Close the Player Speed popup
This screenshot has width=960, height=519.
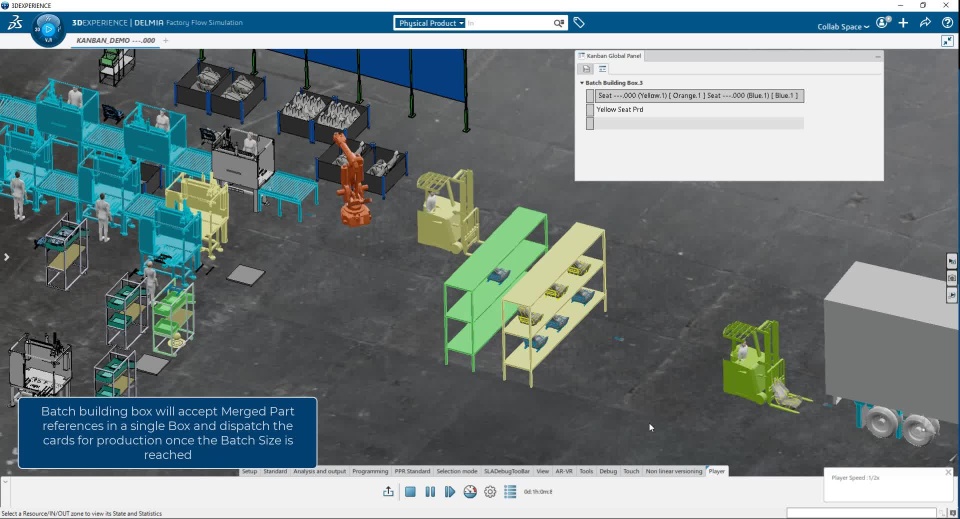click(948, 472)
